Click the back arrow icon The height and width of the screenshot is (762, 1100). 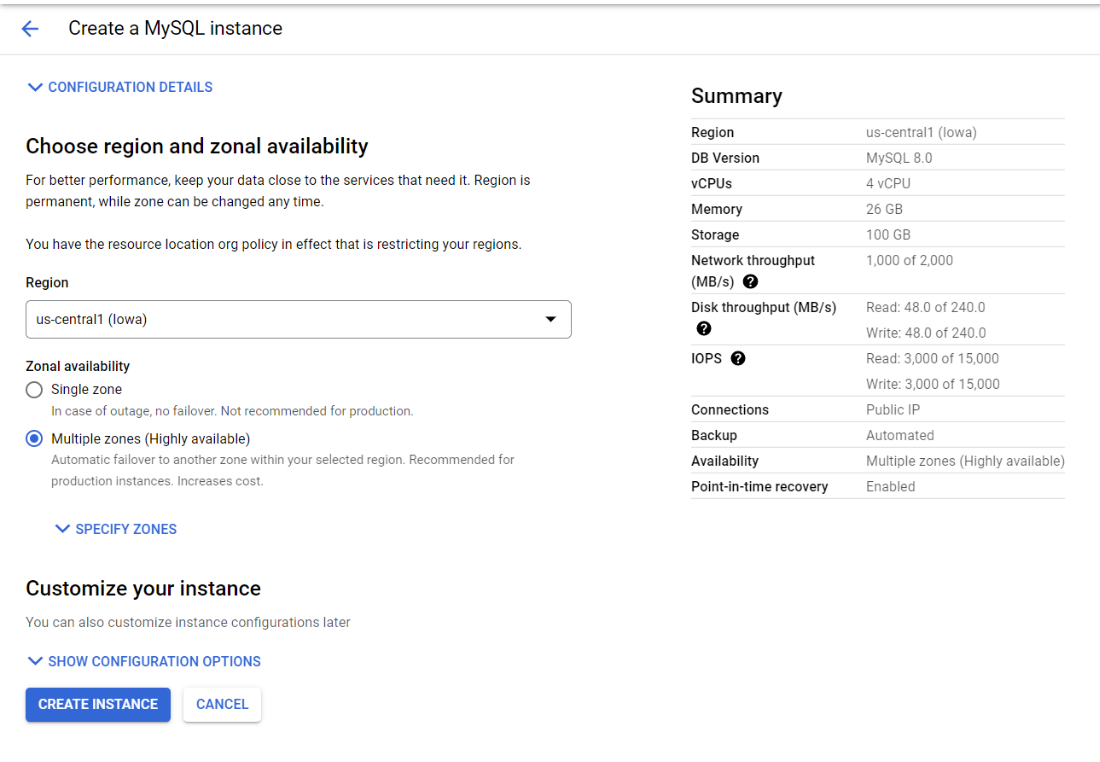click(30, 29)
